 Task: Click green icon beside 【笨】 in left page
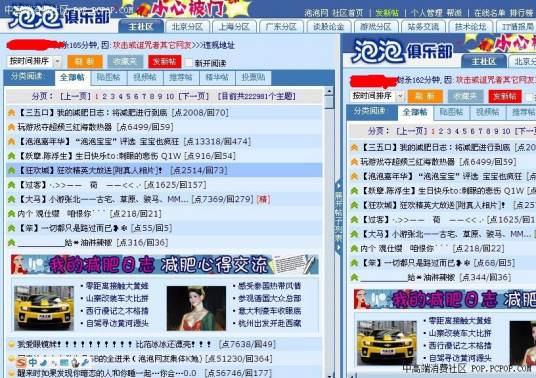tap(12, 228)
